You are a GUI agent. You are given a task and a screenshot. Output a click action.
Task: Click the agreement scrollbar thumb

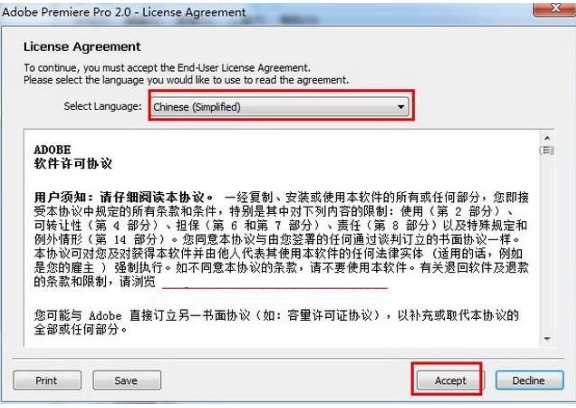coord(547,150)
